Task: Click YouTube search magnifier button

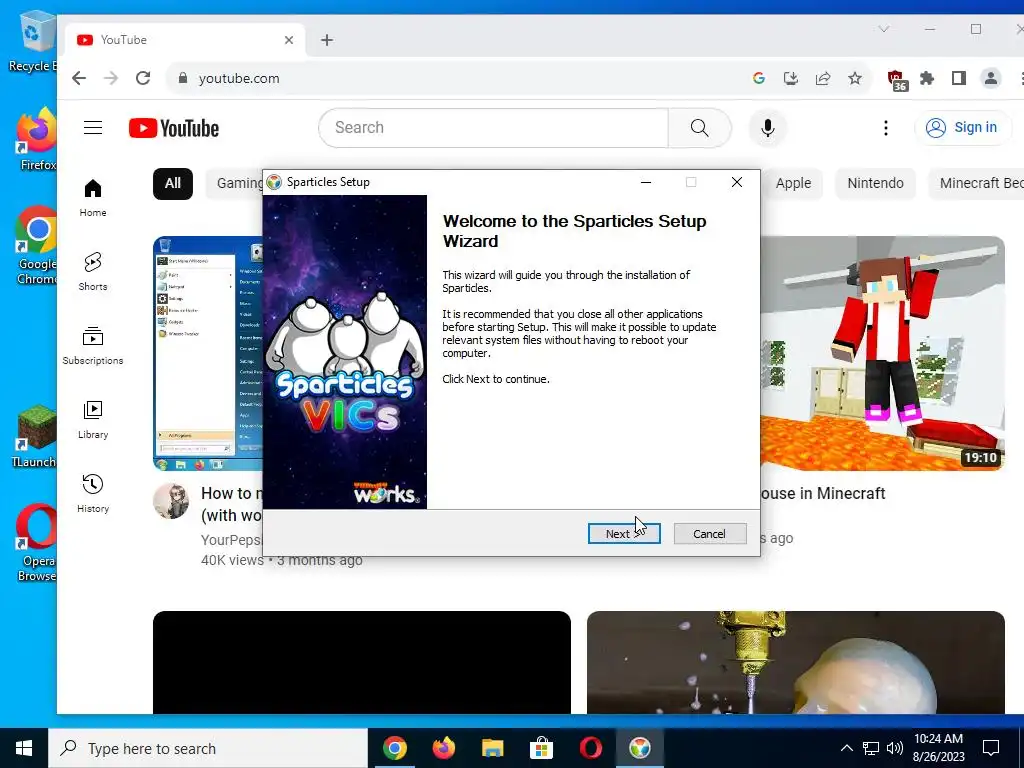Action: click(699, 128)
